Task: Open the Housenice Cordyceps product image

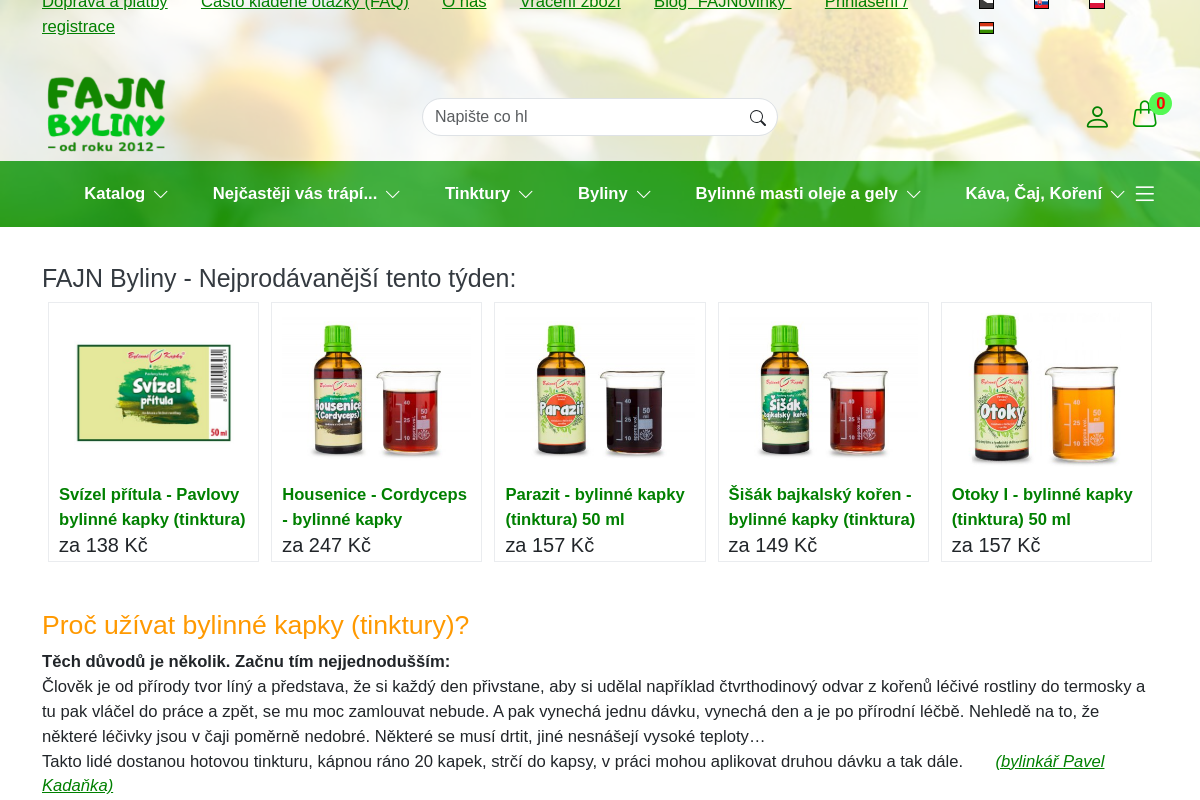Action: point(377,391)
